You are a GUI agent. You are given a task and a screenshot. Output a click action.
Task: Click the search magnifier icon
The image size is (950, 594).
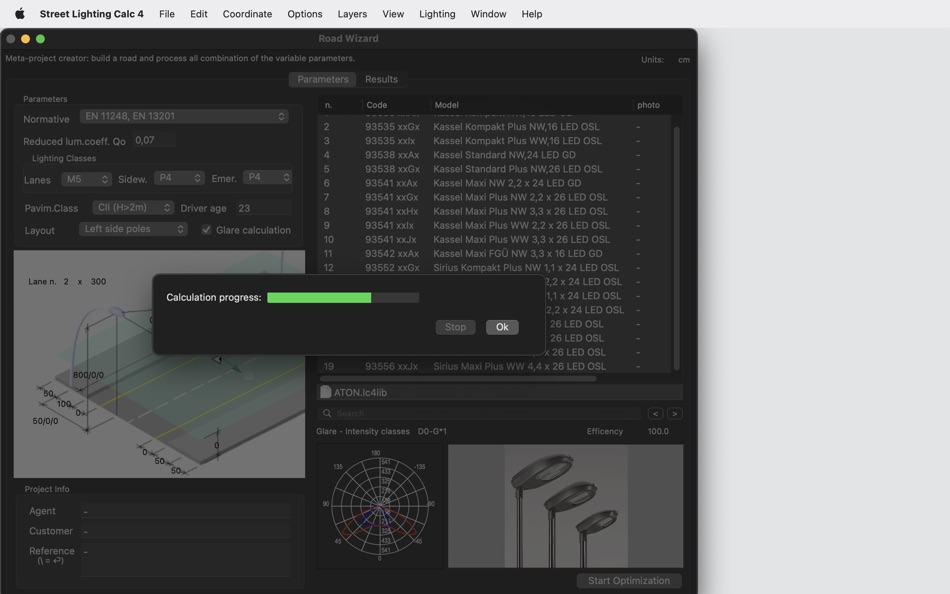click(x=327, y=413)
